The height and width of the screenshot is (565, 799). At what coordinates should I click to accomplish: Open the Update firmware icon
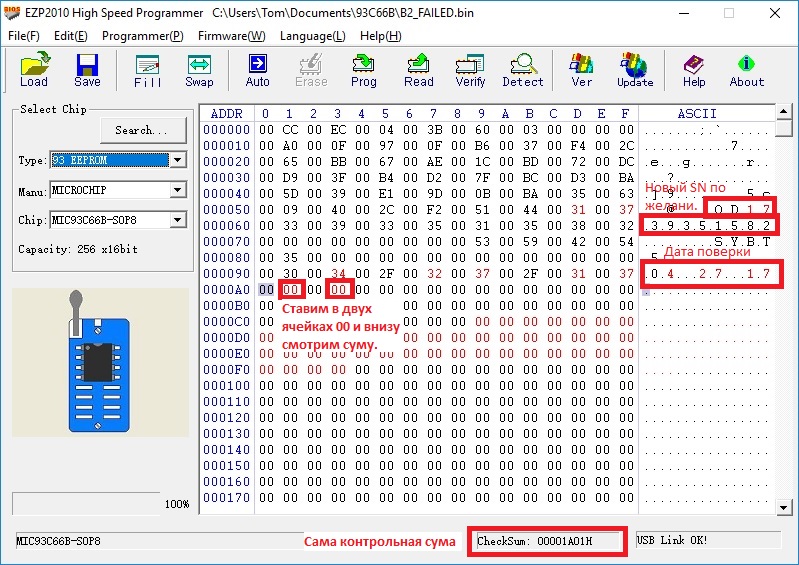click(x=634, y=70)
